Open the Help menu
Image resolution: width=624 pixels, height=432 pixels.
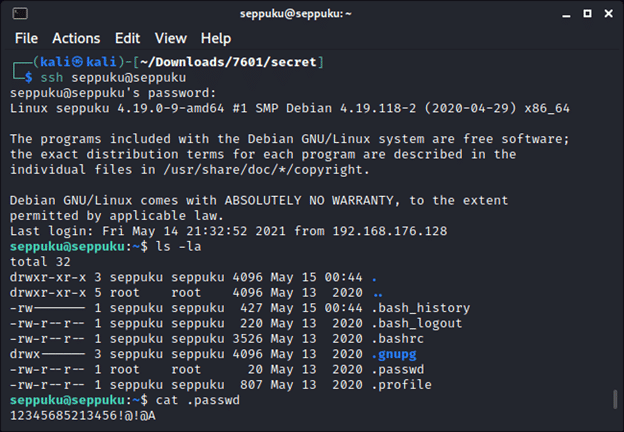point(215,38)
